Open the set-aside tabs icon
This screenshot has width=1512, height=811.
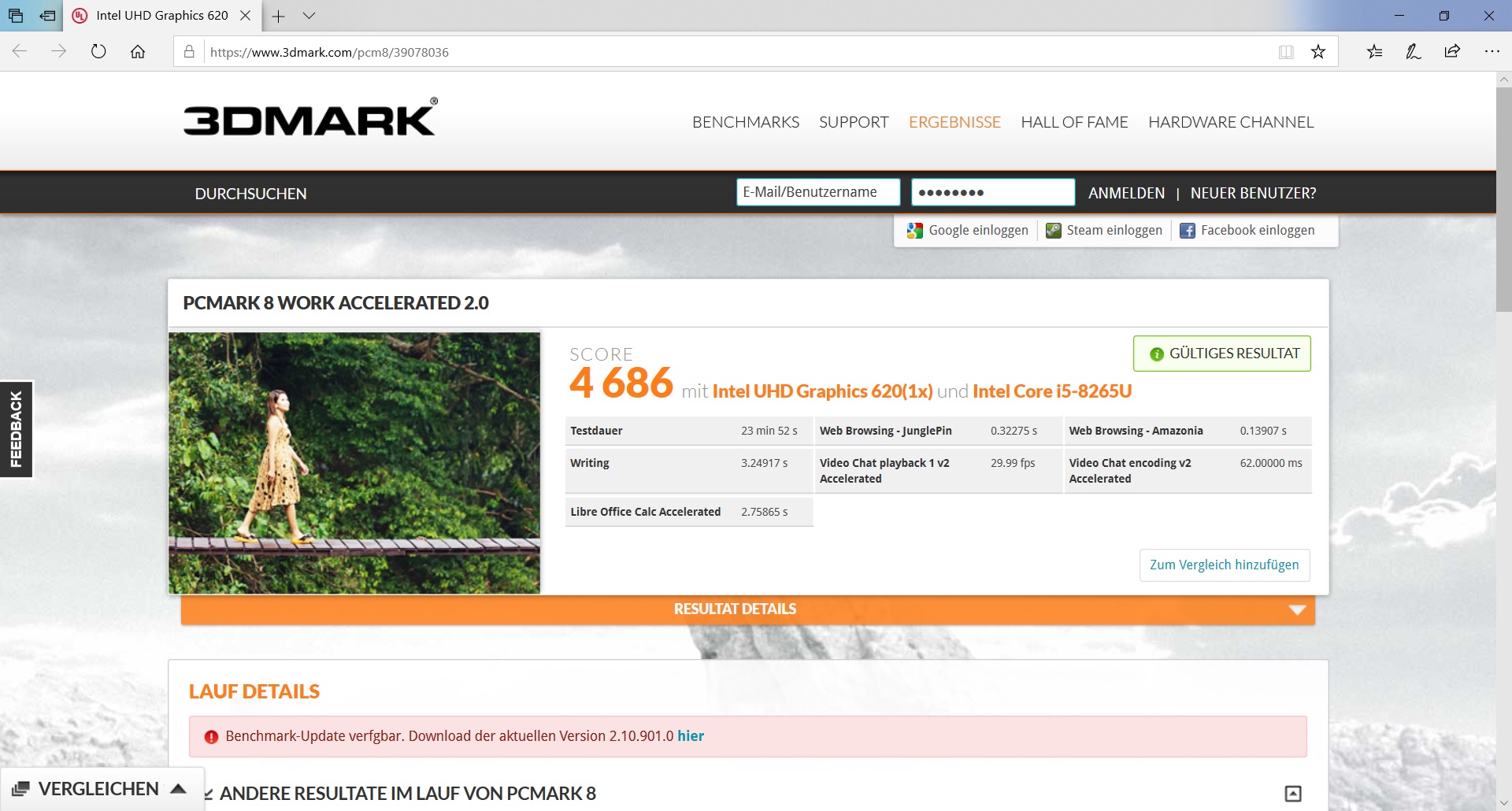pos(16,16)
